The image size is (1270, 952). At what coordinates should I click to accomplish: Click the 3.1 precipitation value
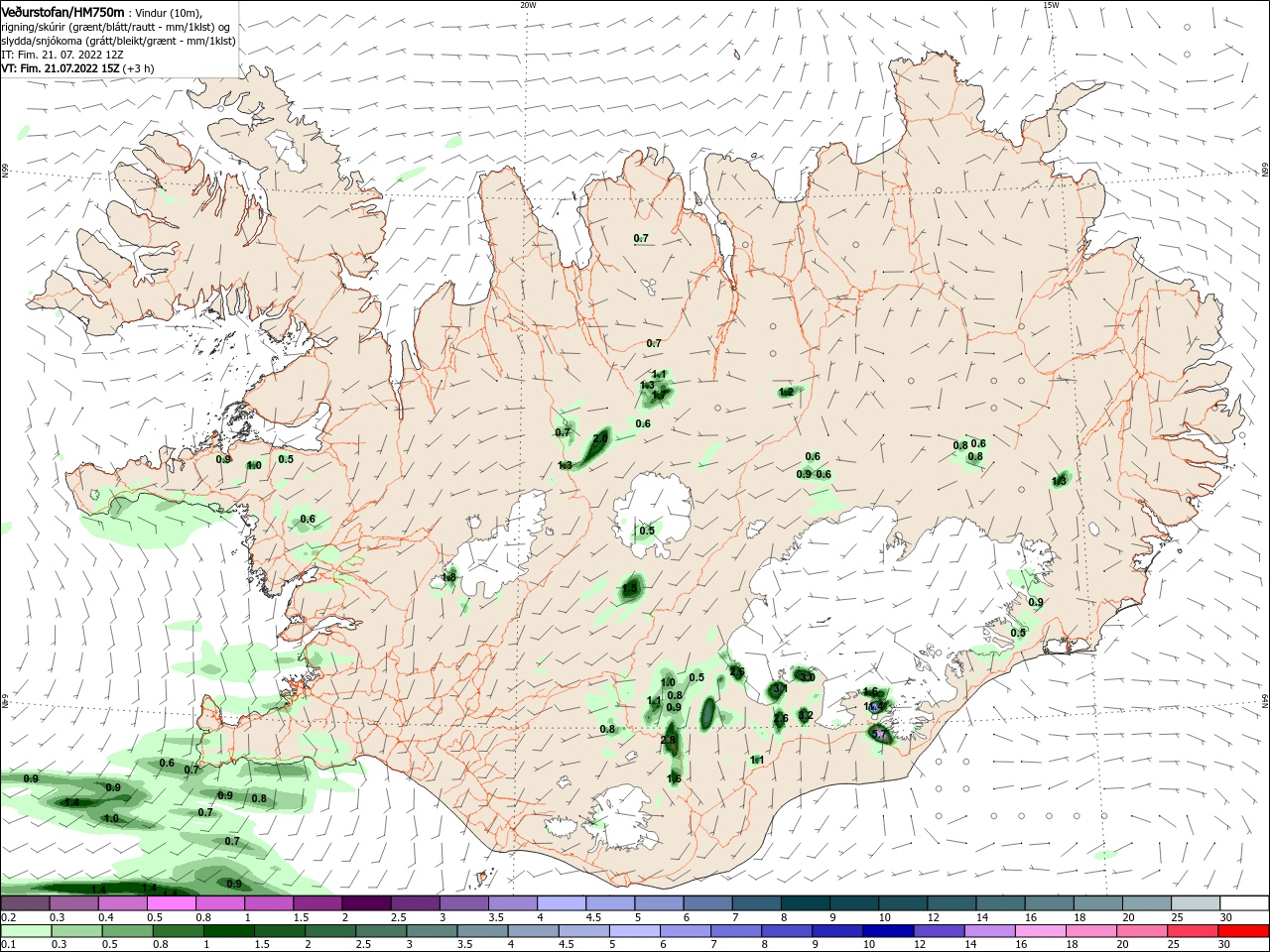pos(780,689)
